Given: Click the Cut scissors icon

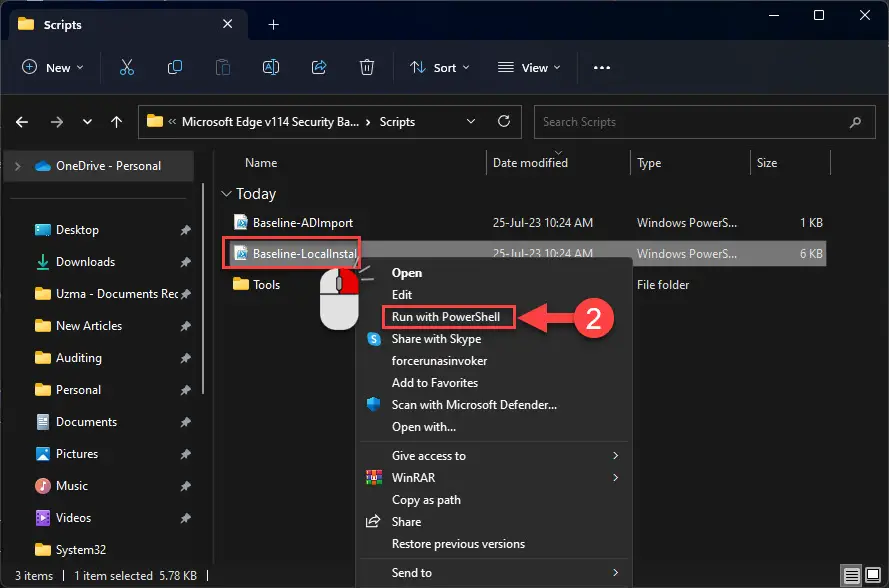Looking at the screenshot, I should pos(127,67).
